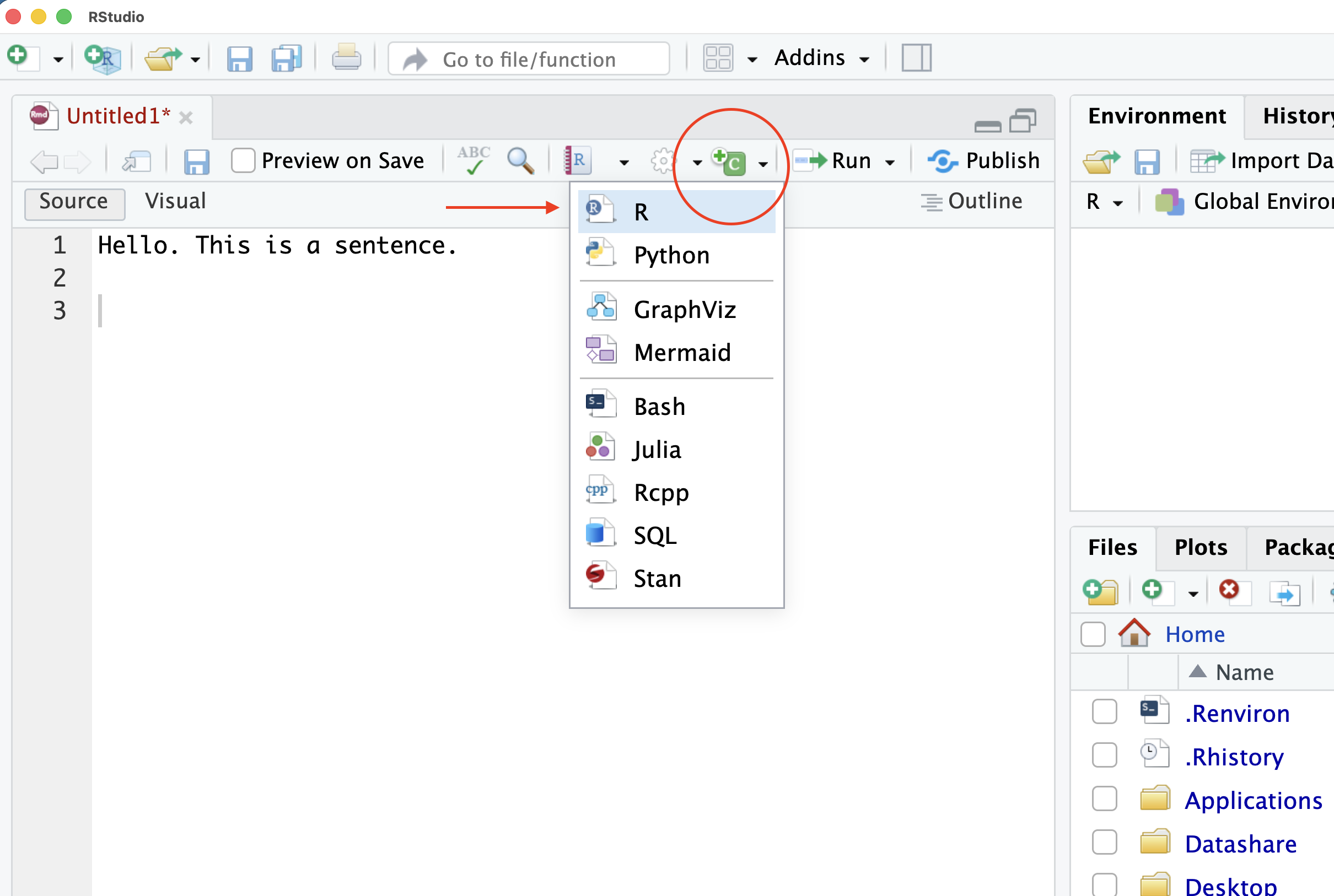Click the Save current document icon in main toolbar
The image size is (1334, 896).
(x=239, y=58)
